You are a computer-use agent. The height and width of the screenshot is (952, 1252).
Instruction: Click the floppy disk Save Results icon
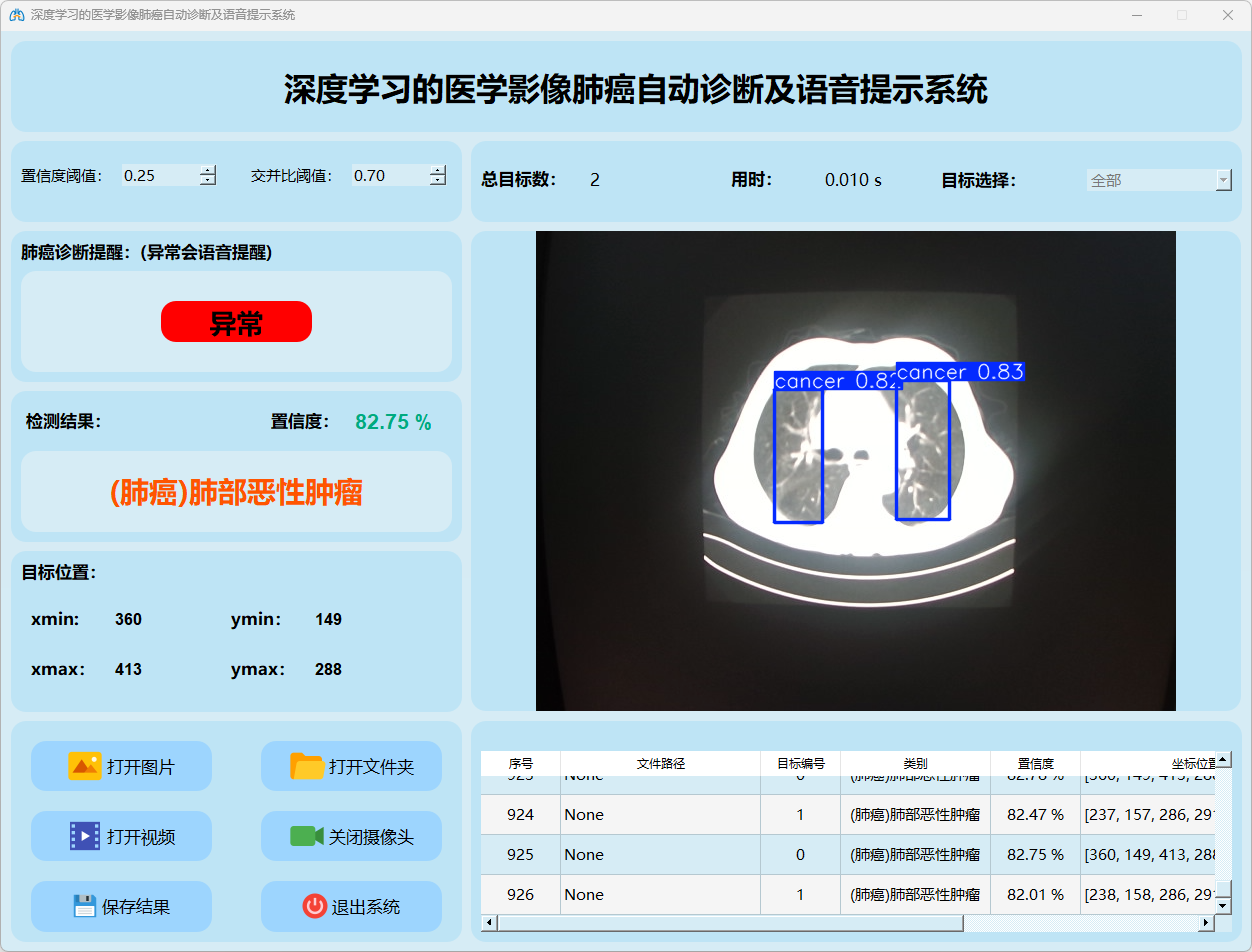point(84,906)
